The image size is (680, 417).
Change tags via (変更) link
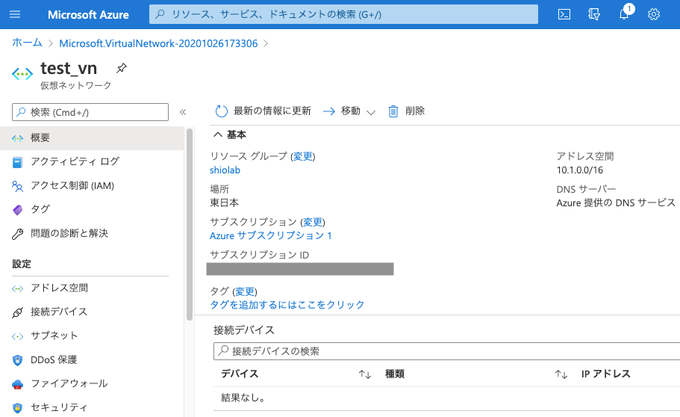pos(245,292)
